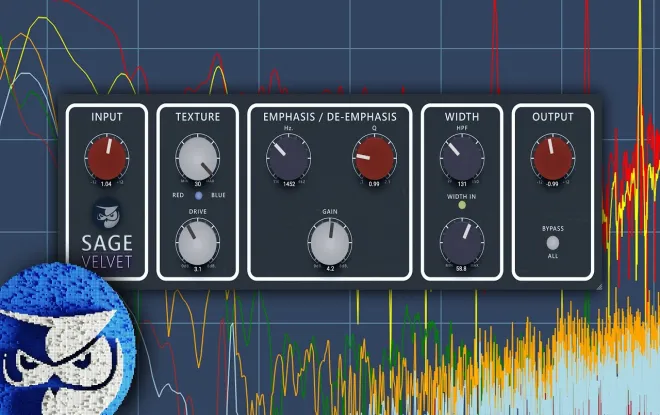Viewport: 660px width, 415px height.
Task: Toggle the Width In LED button
Action: [462, 205]
